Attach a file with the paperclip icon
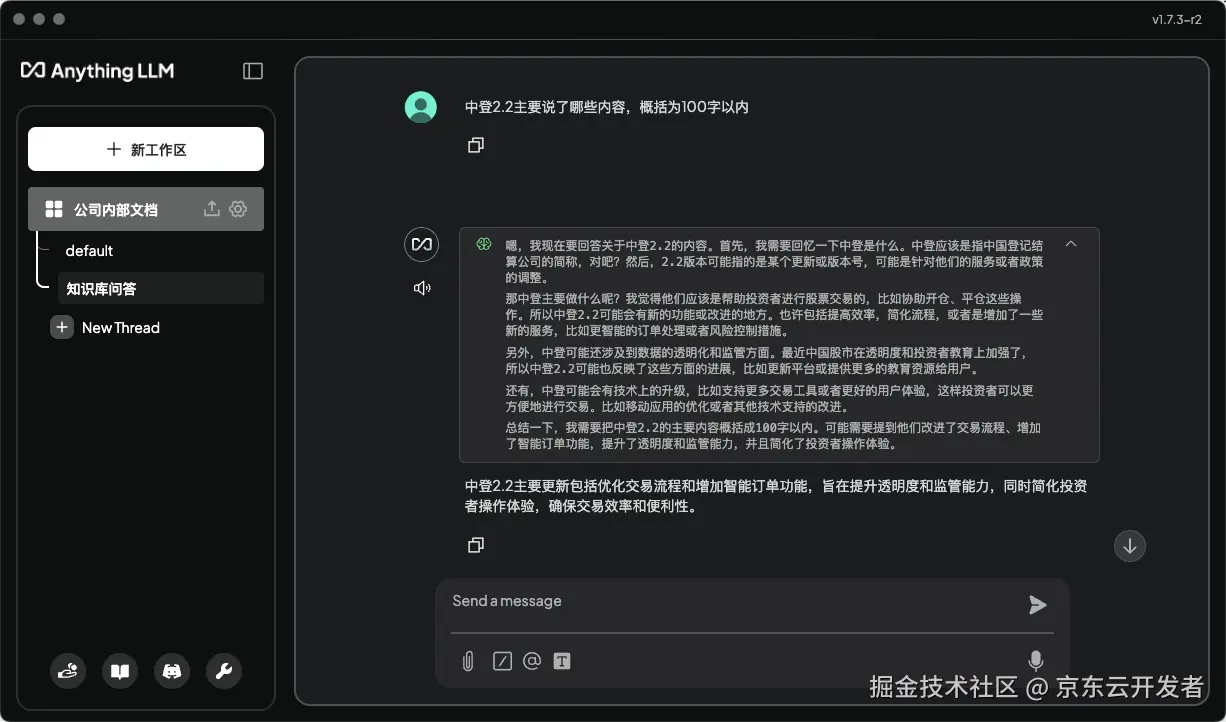Image resolution: width=1226 pixels, height=722 pixels. 467,661
